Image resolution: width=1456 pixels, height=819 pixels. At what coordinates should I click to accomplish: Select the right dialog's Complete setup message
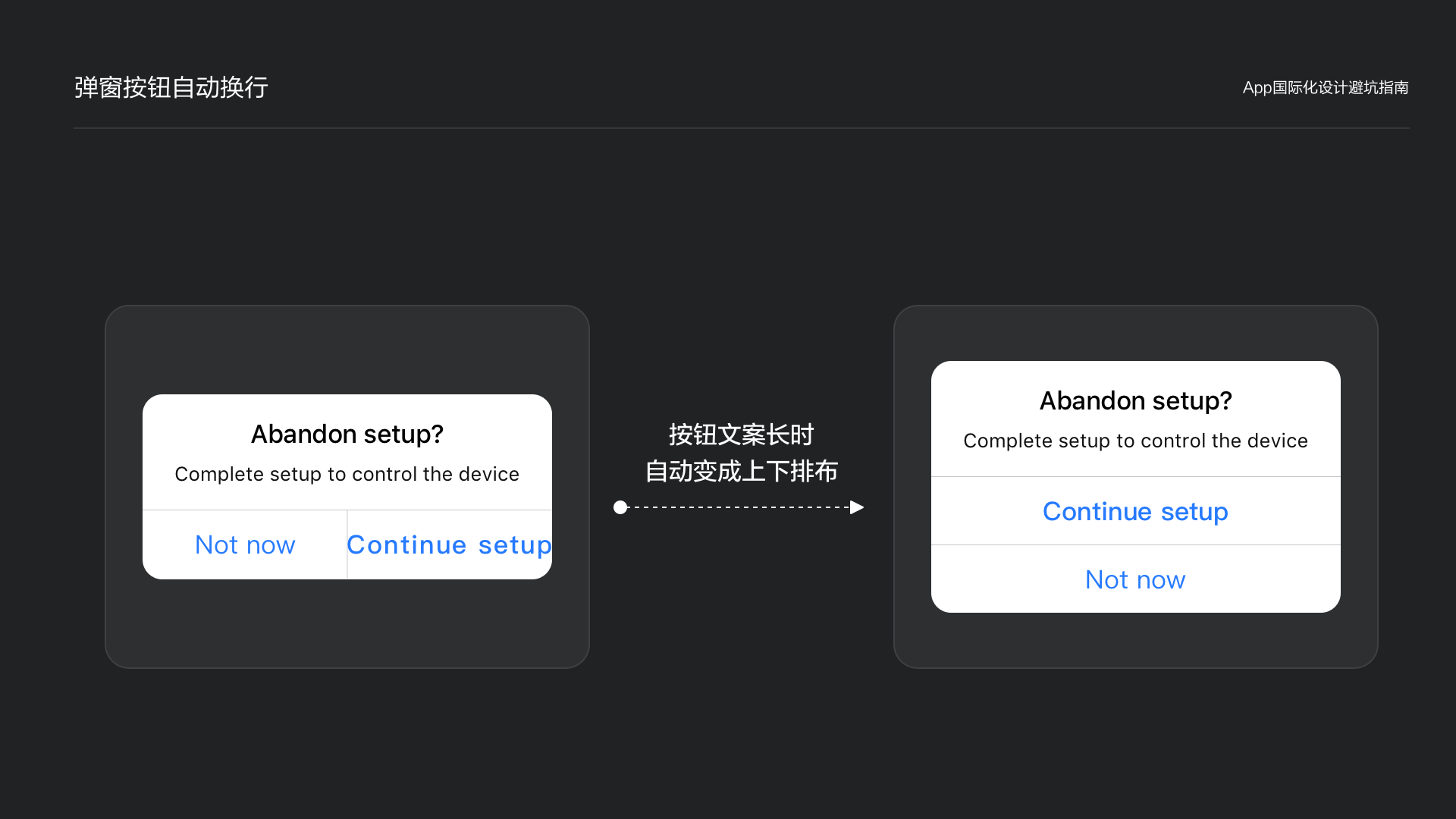click(x=1135, y=441)
